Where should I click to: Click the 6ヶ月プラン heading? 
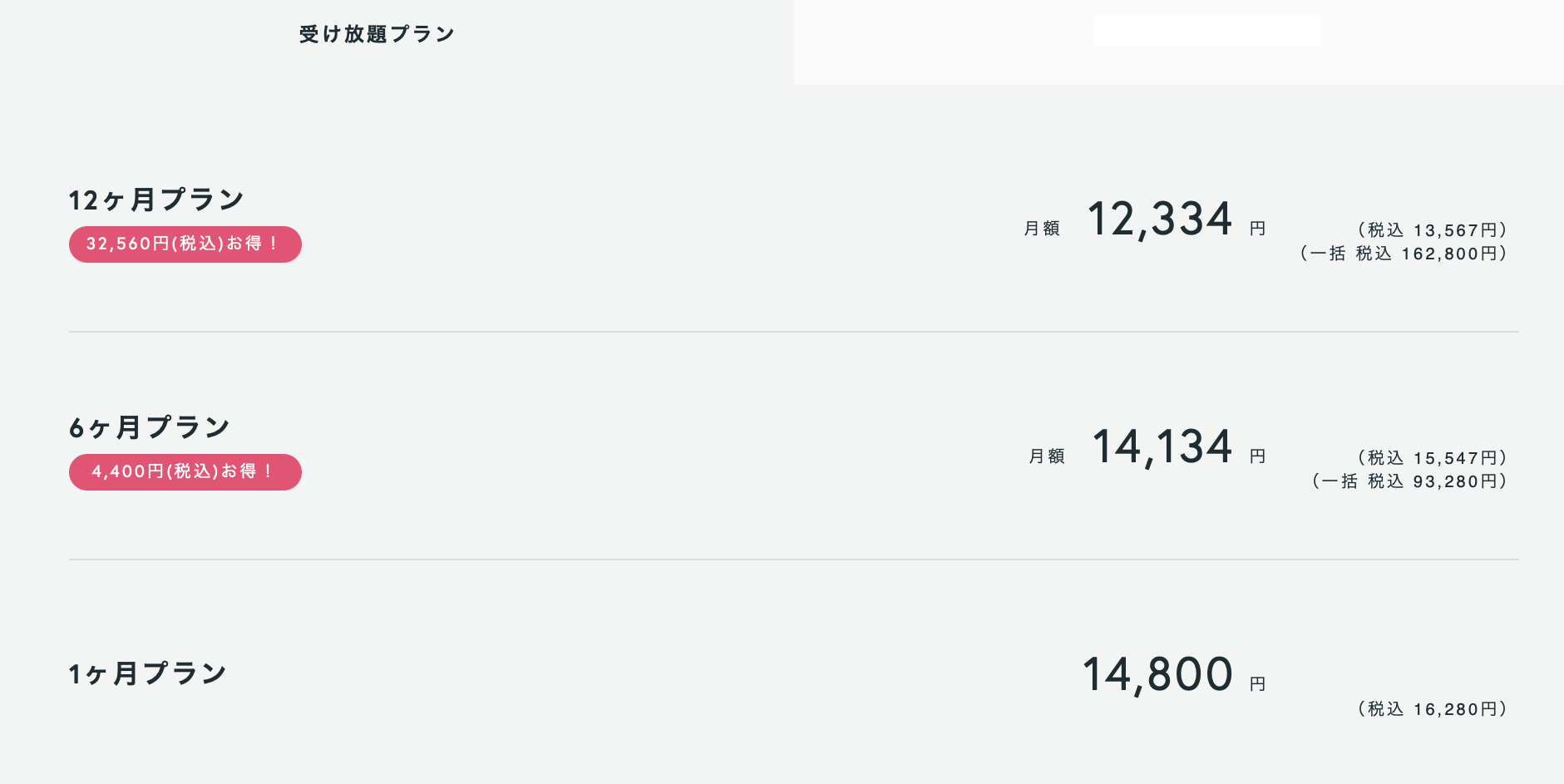coord(150,428)
